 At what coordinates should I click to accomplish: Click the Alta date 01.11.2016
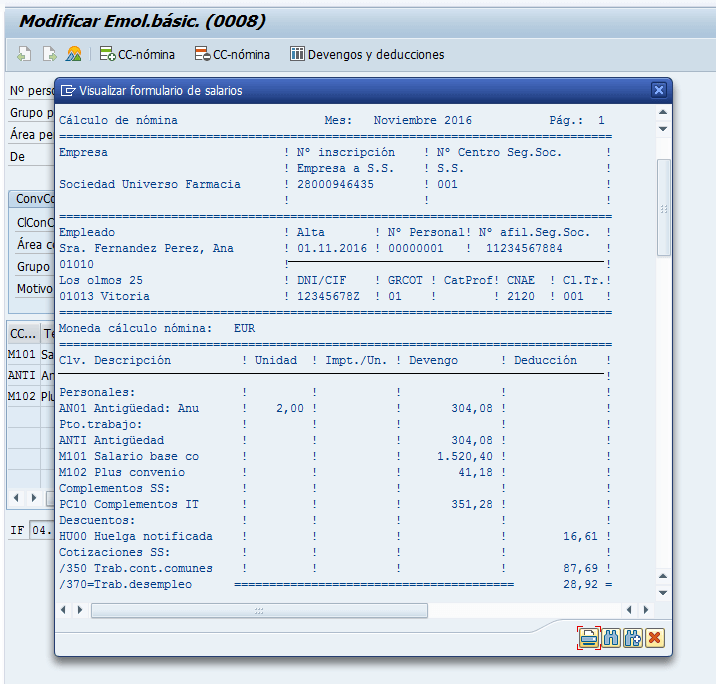click(332, 248)
